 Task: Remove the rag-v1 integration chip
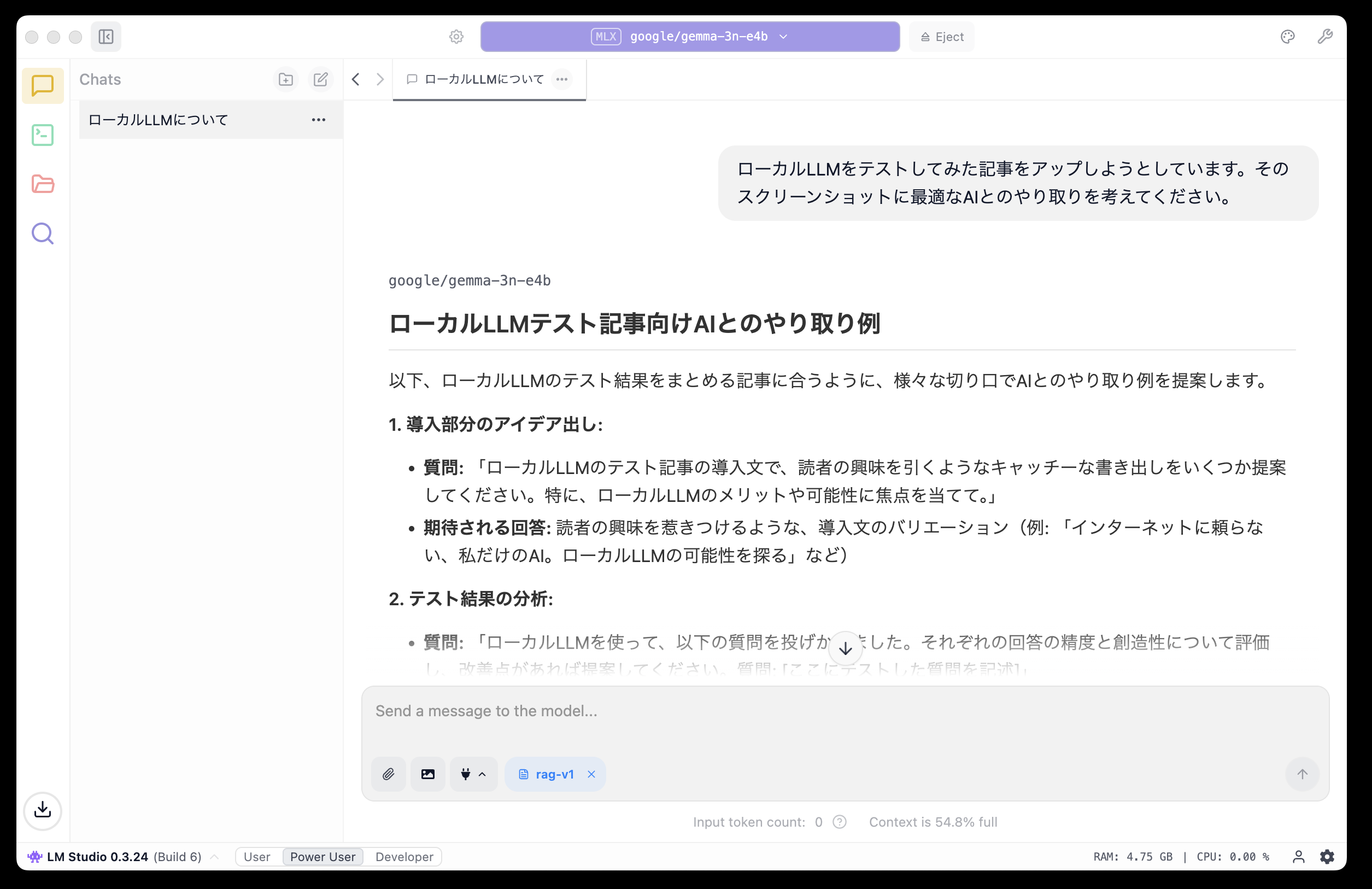tap(591, 774)
